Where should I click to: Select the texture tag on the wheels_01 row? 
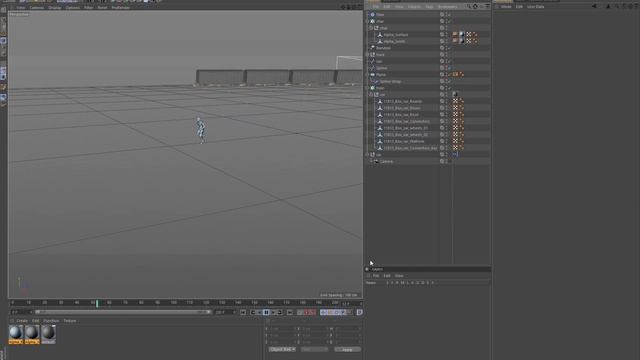[x=455, y=128]
